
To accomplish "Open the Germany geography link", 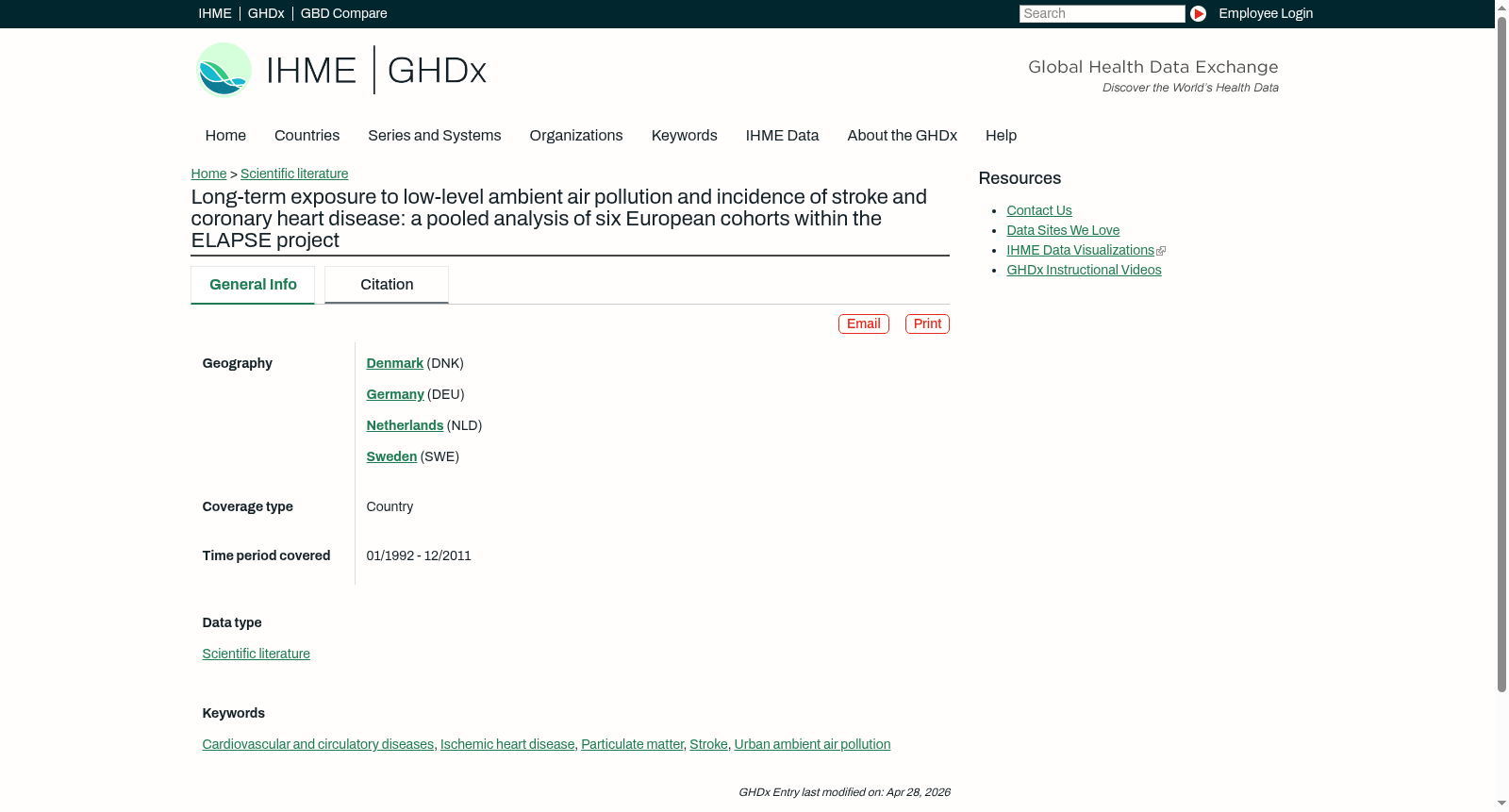I will [395, 394].
